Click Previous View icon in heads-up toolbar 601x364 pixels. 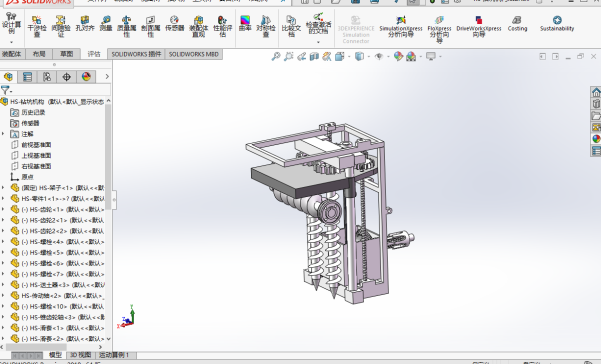tap(302, 57)
